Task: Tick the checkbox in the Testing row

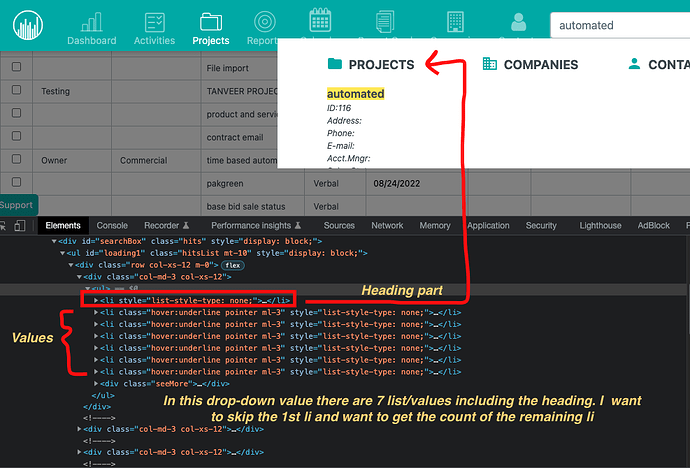Action: (16, 90)
